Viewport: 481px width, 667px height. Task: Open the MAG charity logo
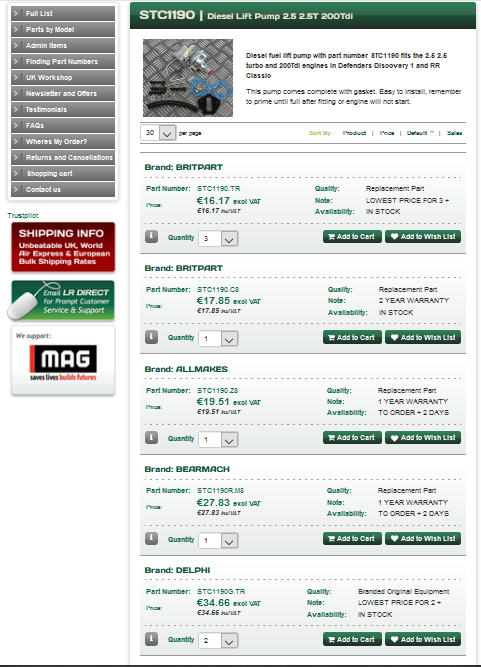pyautogui.click(x=63, y=361)
